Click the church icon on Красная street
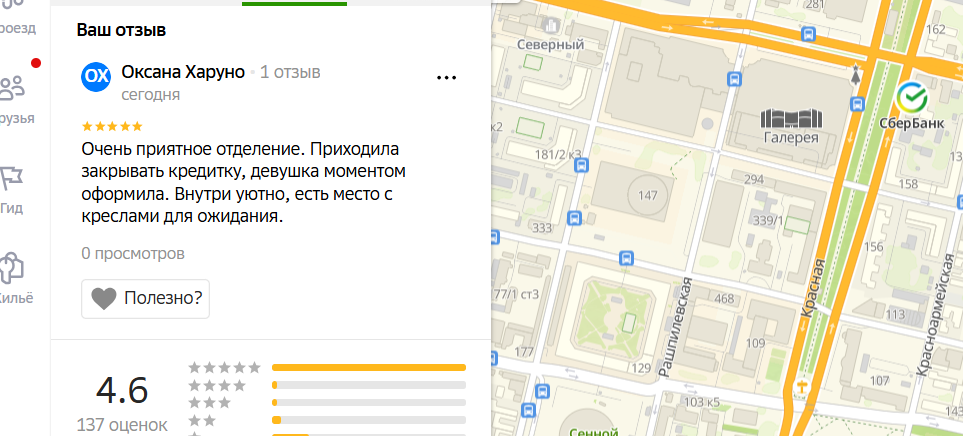This screenshot has height=436, width=963. [801, 387]
